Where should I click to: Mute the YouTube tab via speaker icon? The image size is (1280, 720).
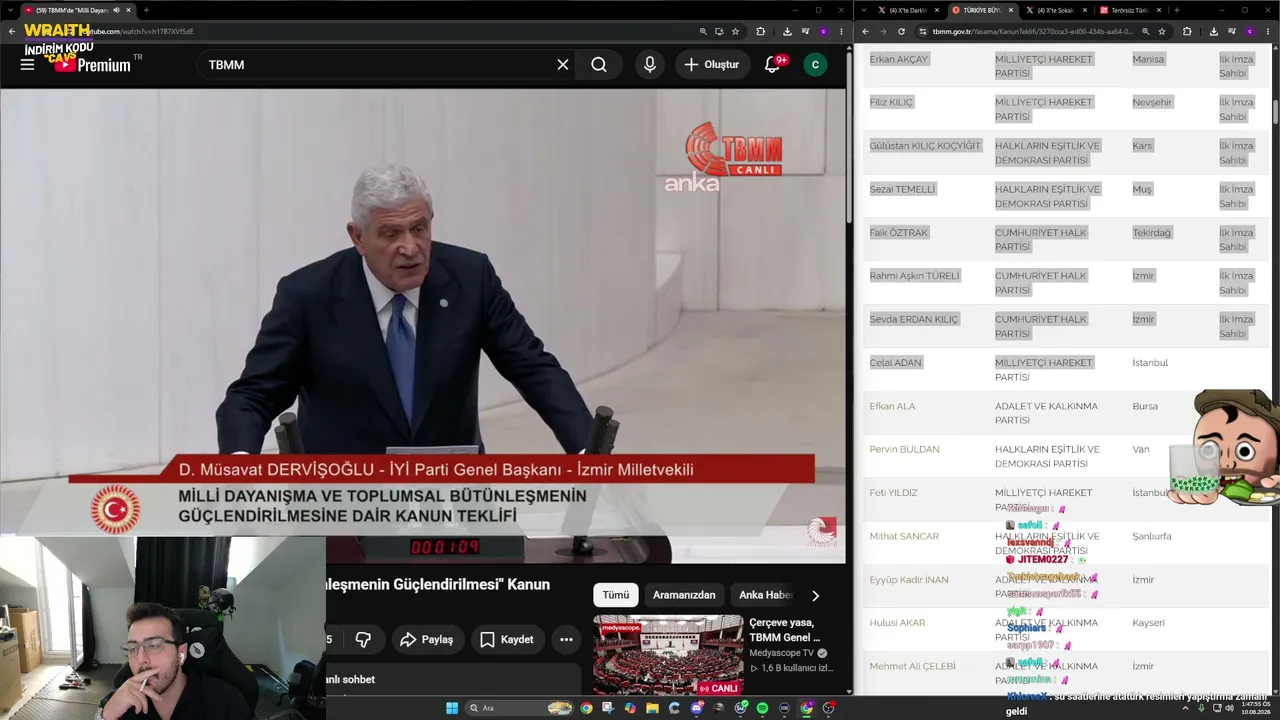pyautogui.click(x=116, y=10)
